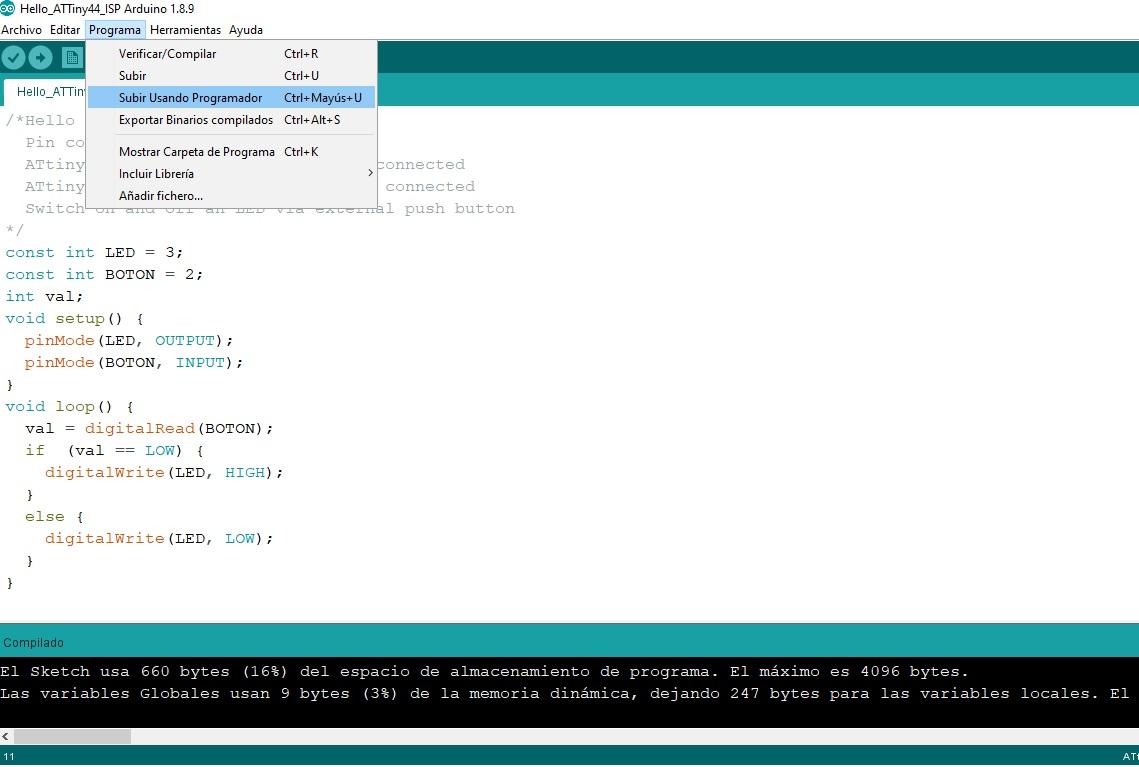Screen dimensions: 1139x767
Task: Select Verificar/Compilar from the menu
Action: (167, 54)
